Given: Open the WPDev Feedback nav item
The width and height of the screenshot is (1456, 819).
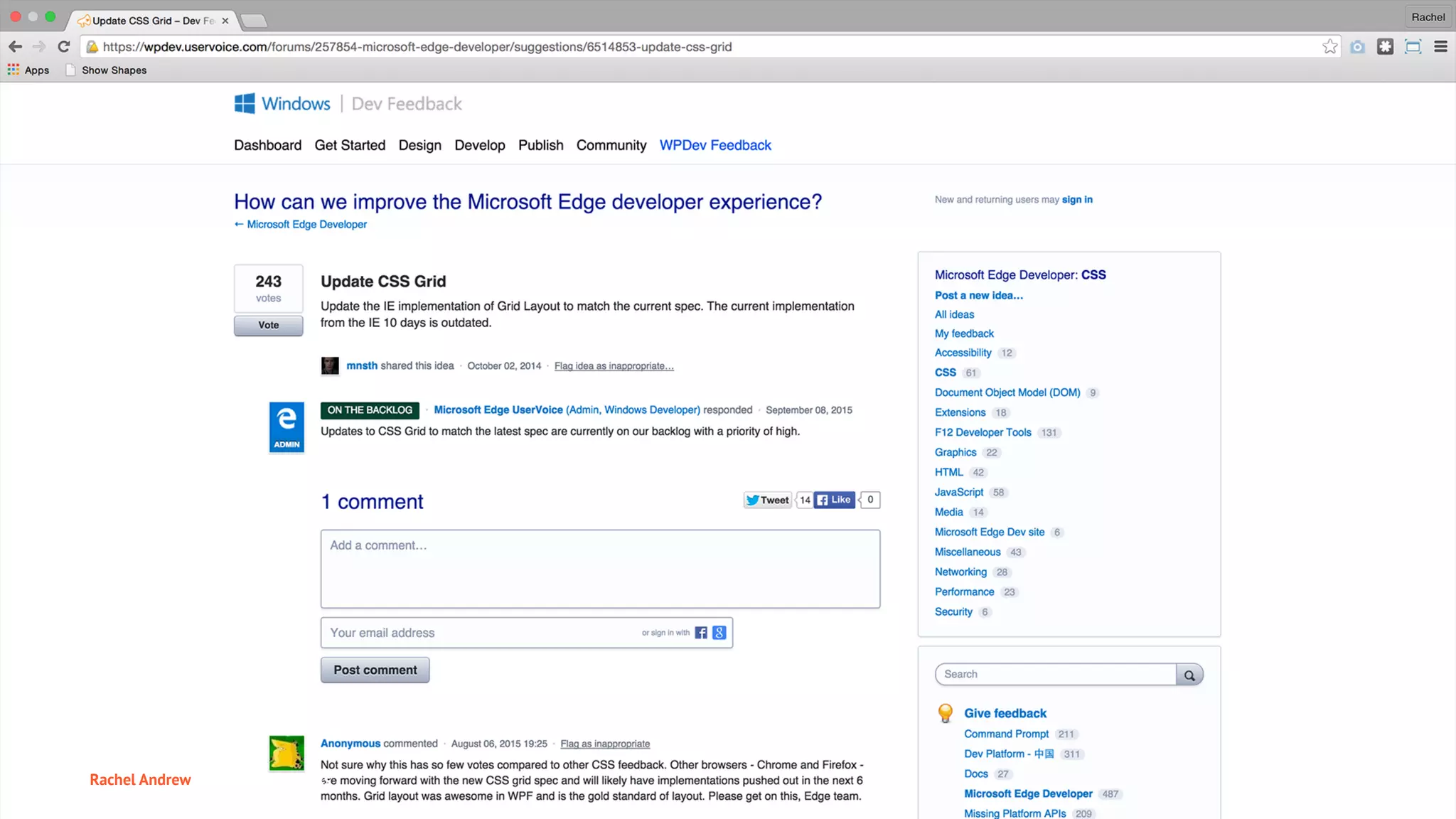Looking at the screenshot, I should (x=714, y=145).
